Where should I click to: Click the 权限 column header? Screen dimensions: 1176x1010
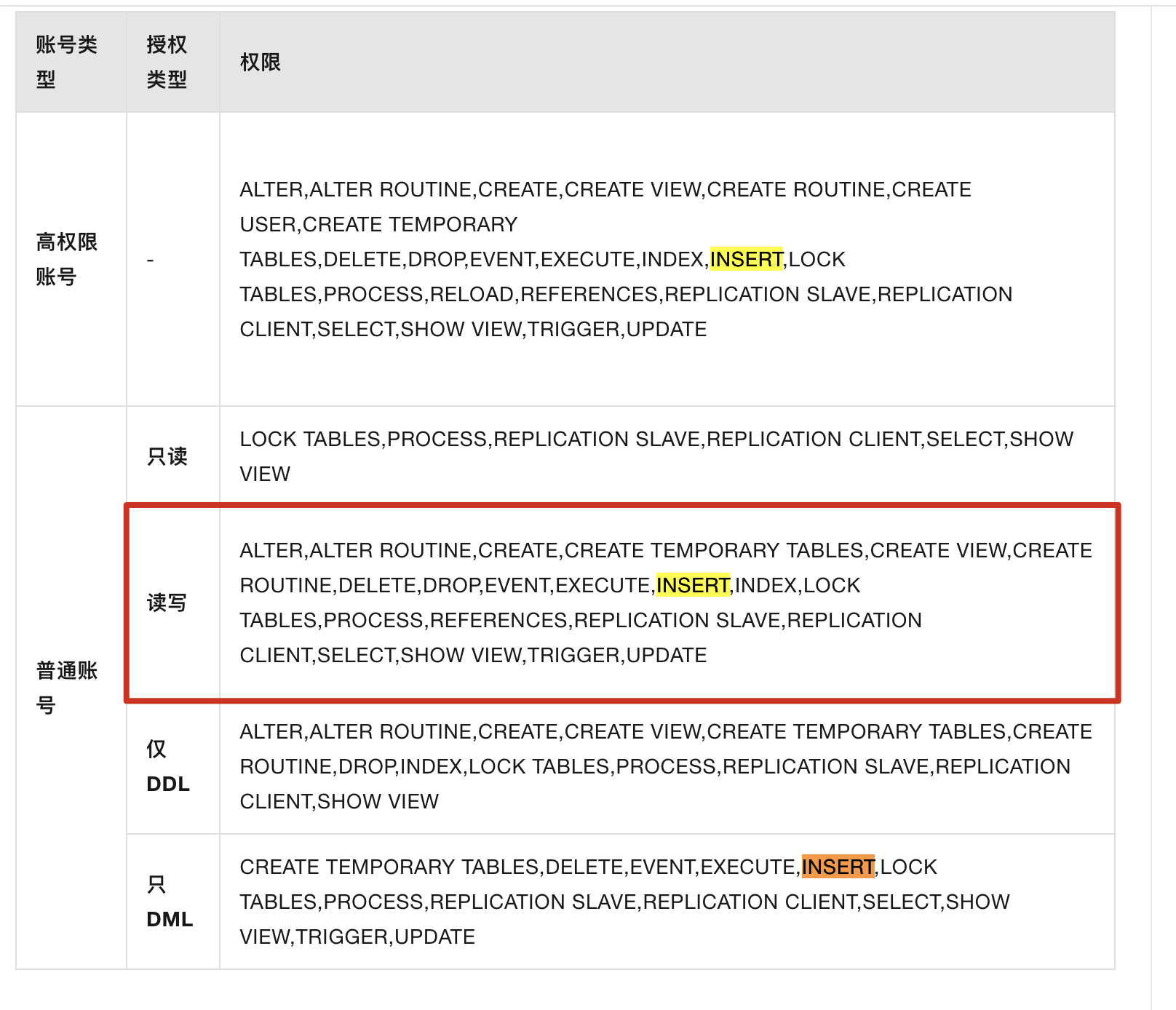(x=260, y=63)
